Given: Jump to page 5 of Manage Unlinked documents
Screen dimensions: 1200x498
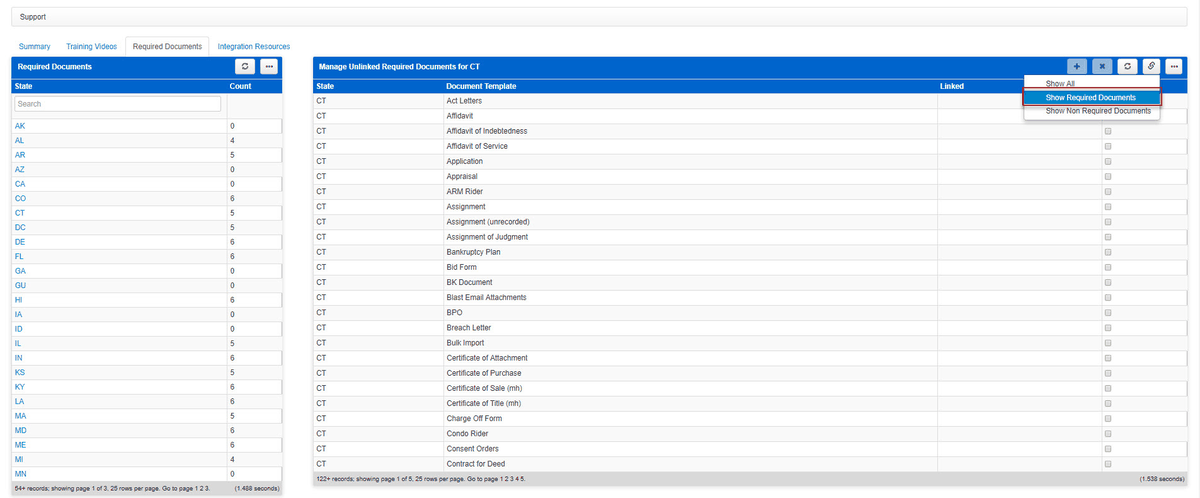Looking at the screenshot, I should pos(521,479).
